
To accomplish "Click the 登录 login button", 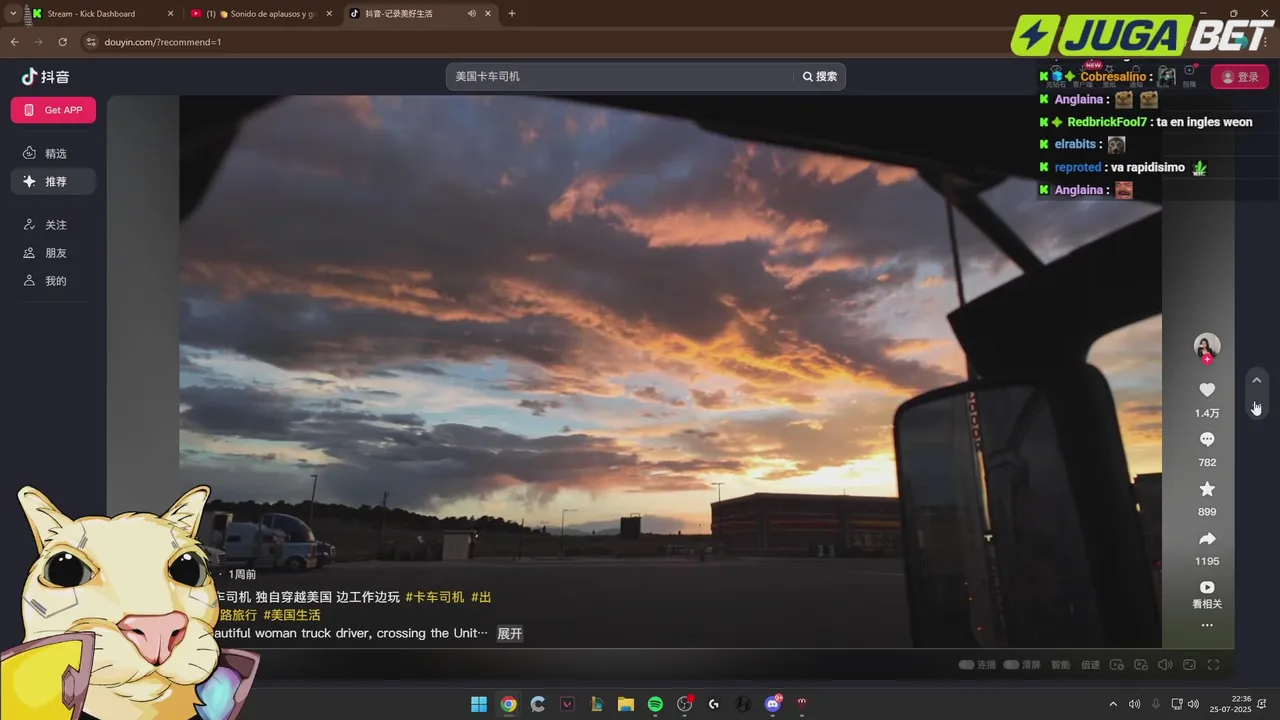I will [x=1240, y=77].
